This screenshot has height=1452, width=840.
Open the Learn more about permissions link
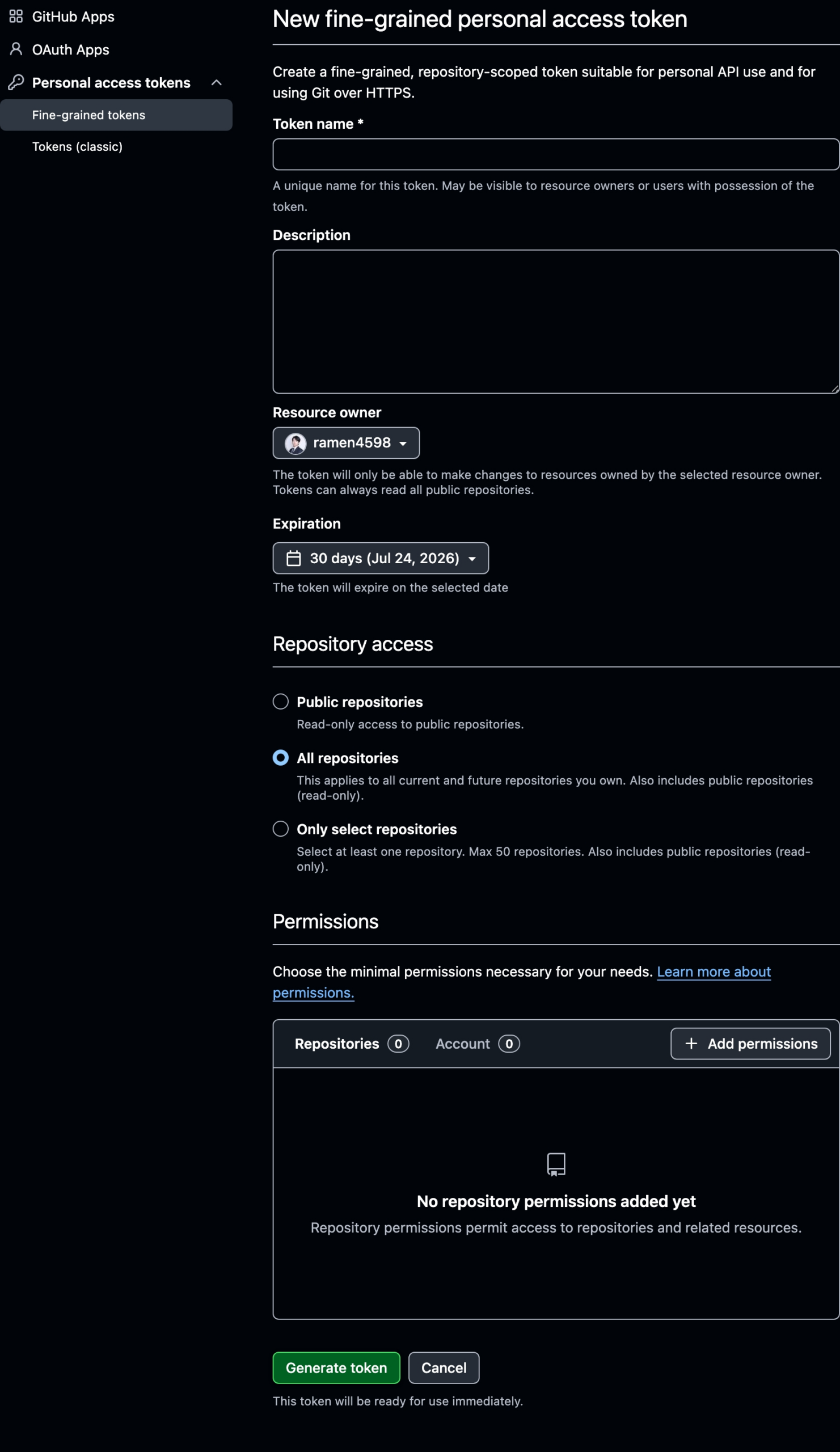click(x=521, y=982)
